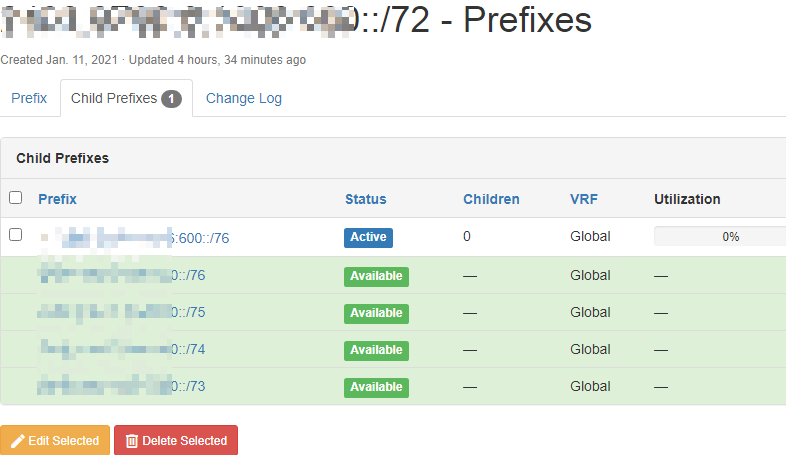Sort table by Status column
The width and height of the screenshot is (786, 455).
[x=365, y=199]
